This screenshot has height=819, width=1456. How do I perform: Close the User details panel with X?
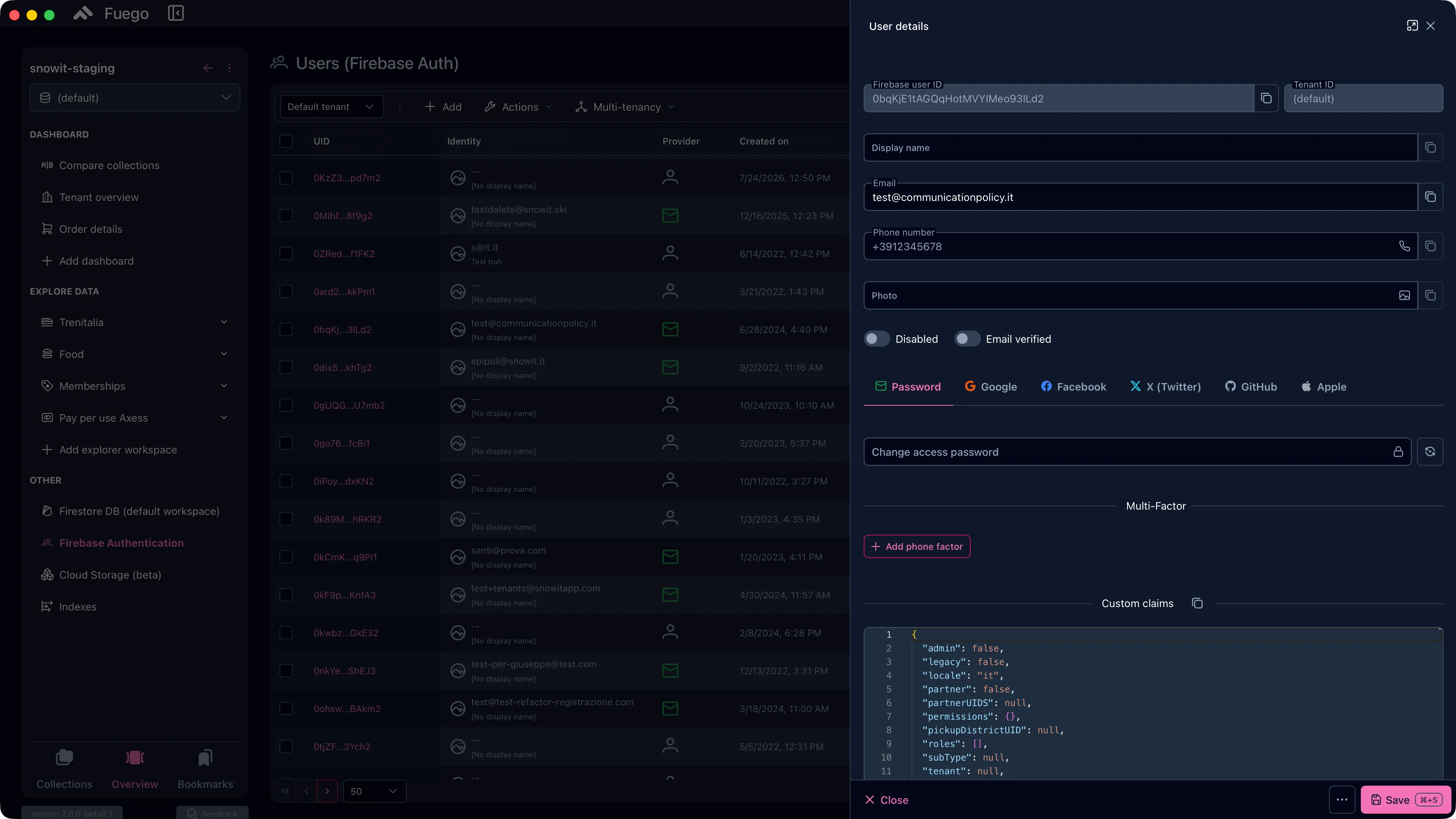tap(1431, 26)
